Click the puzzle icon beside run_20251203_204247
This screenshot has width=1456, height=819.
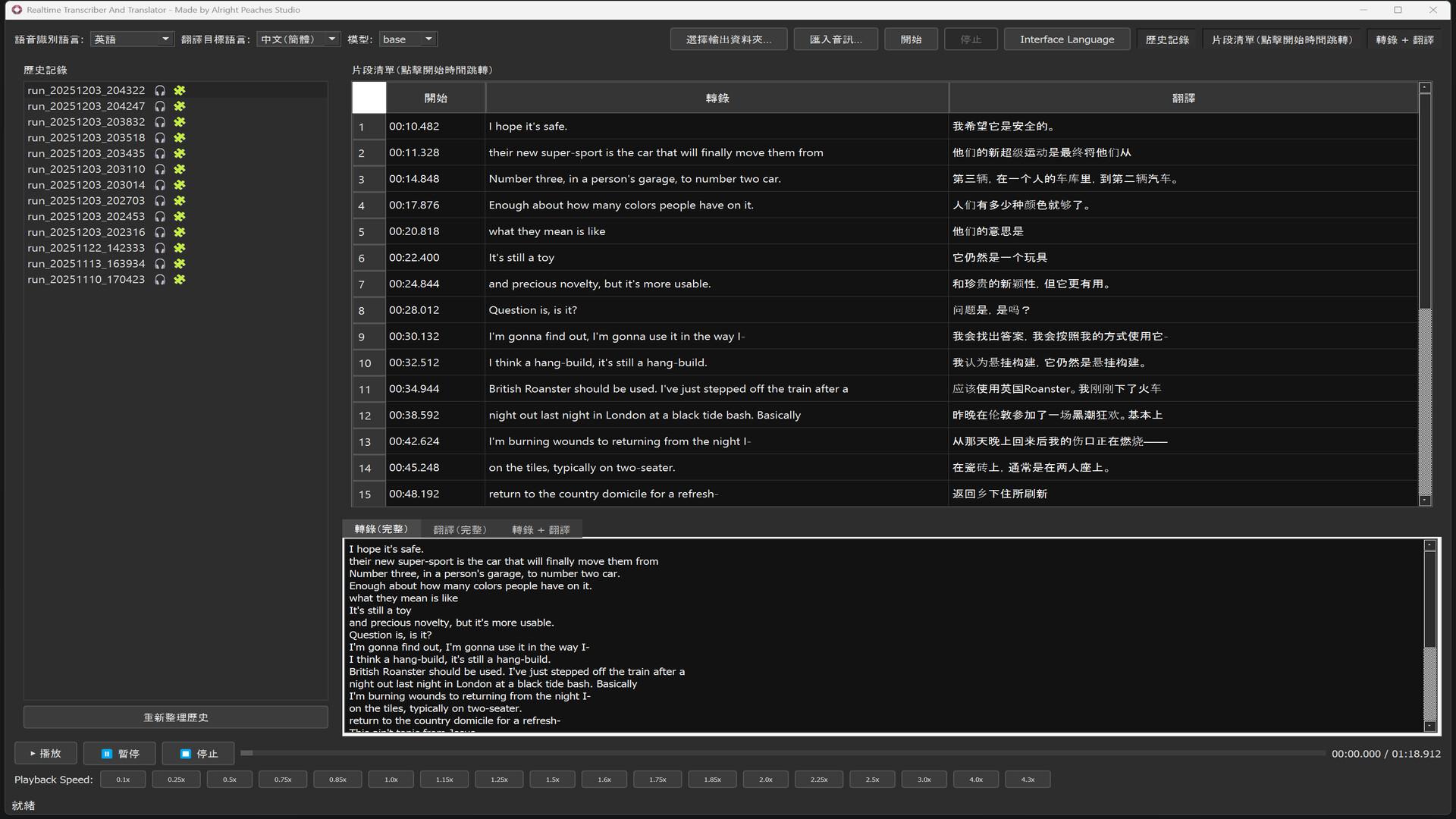(x=179, y=106)
